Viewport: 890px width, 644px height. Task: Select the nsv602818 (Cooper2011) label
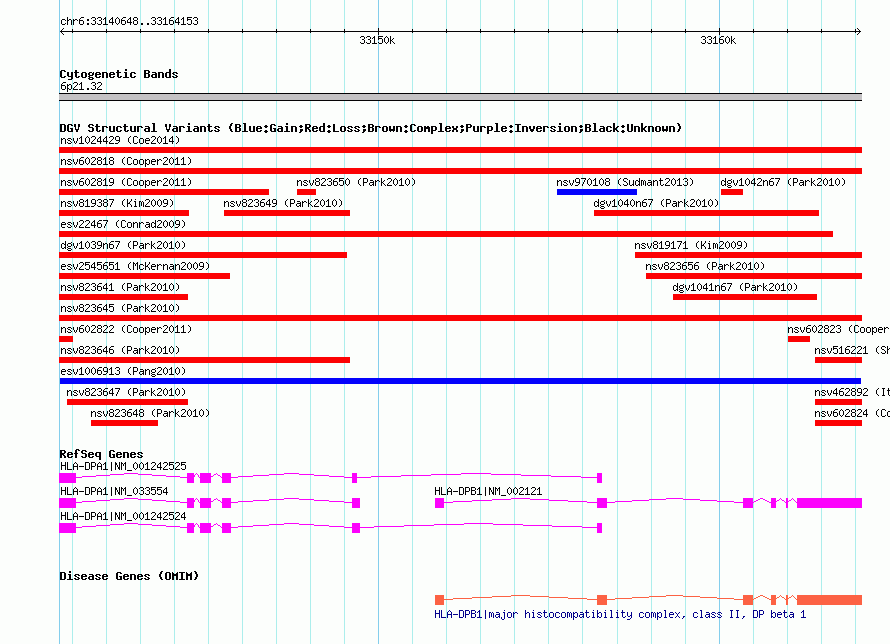click(x=126, y=161)
